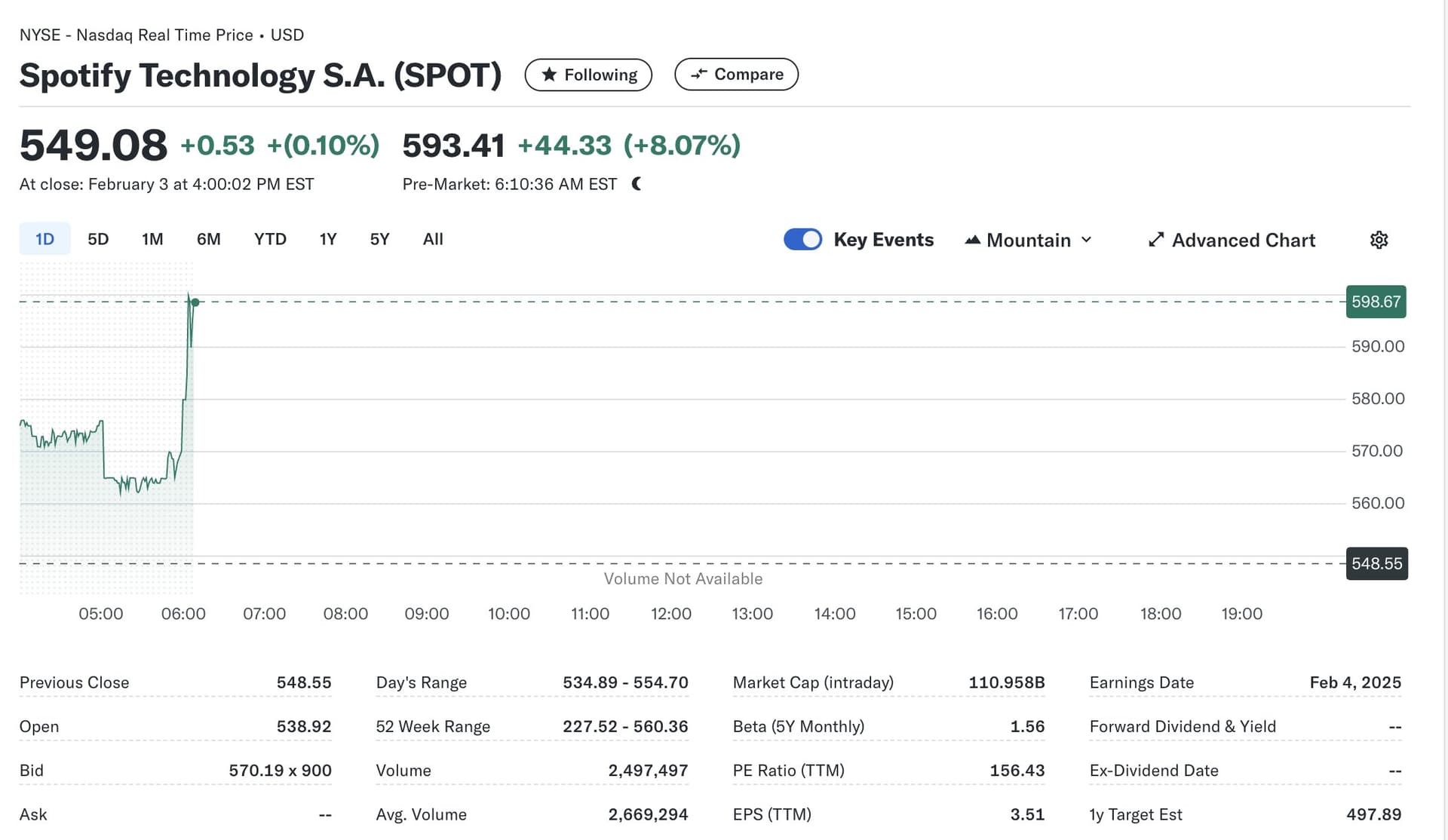Expand the Mountain chart type dropdown chevron
Image resolution: width=1448 pixels, height=840 pixels.
click(x=1086, y=240)
